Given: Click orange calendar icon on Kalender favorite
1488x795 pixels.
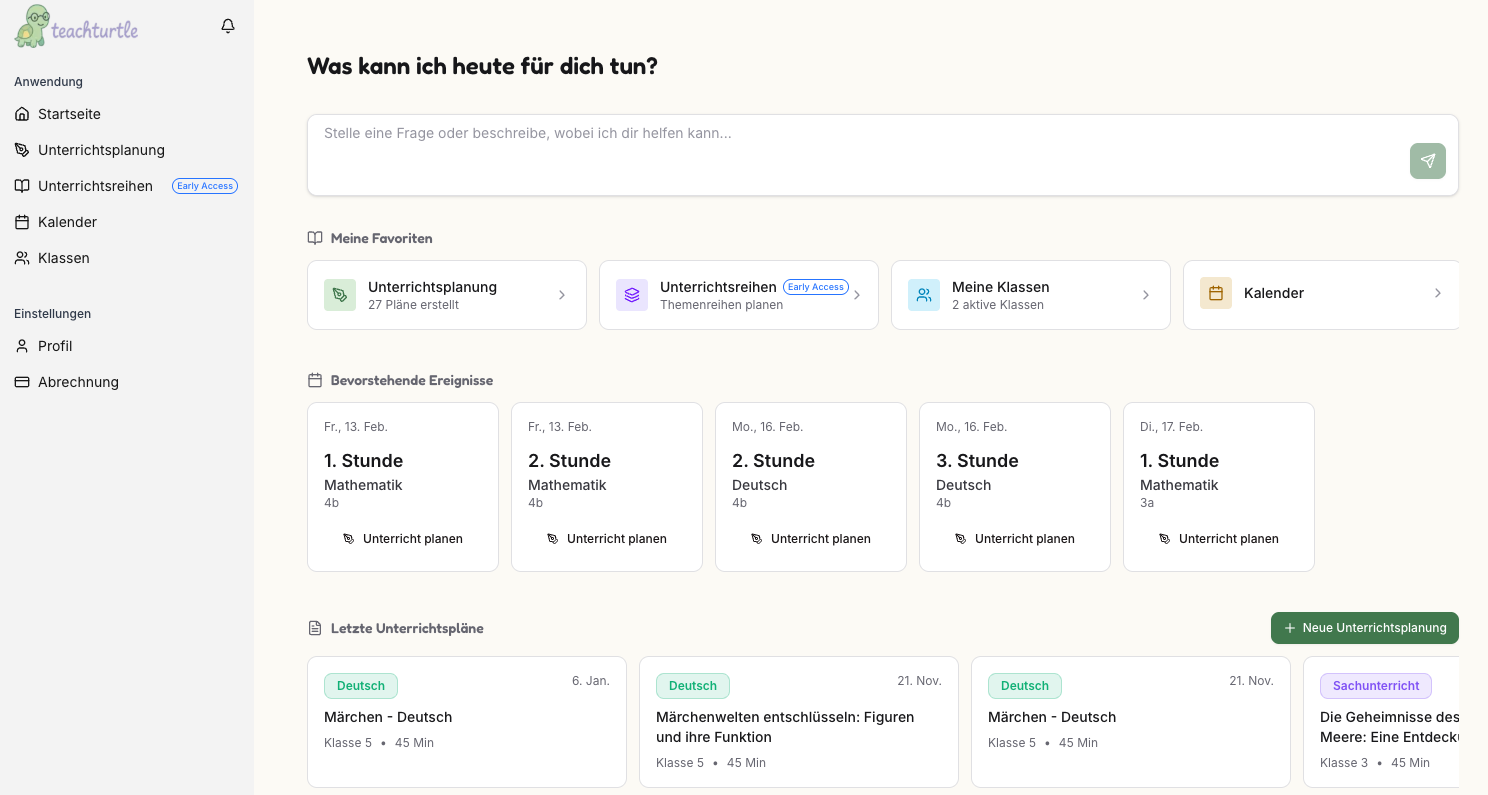Looking at the screenshot, I should coord(1216,293).
